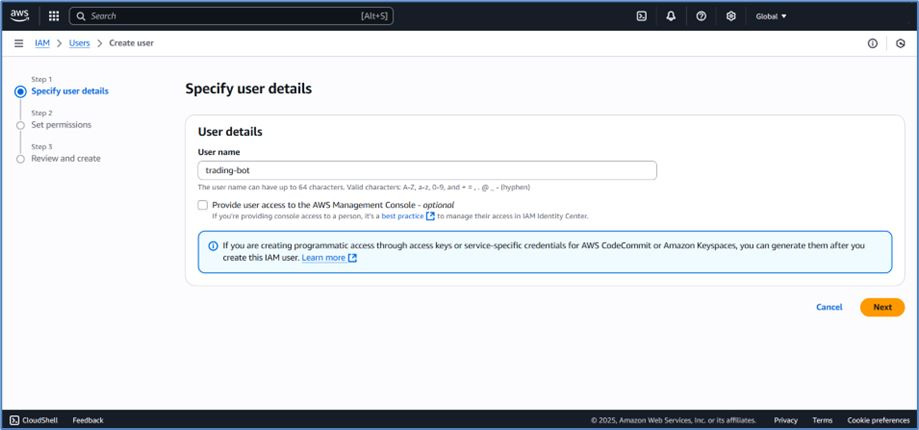
Task: Open the settings gear icon
Action: pos(731,16)
